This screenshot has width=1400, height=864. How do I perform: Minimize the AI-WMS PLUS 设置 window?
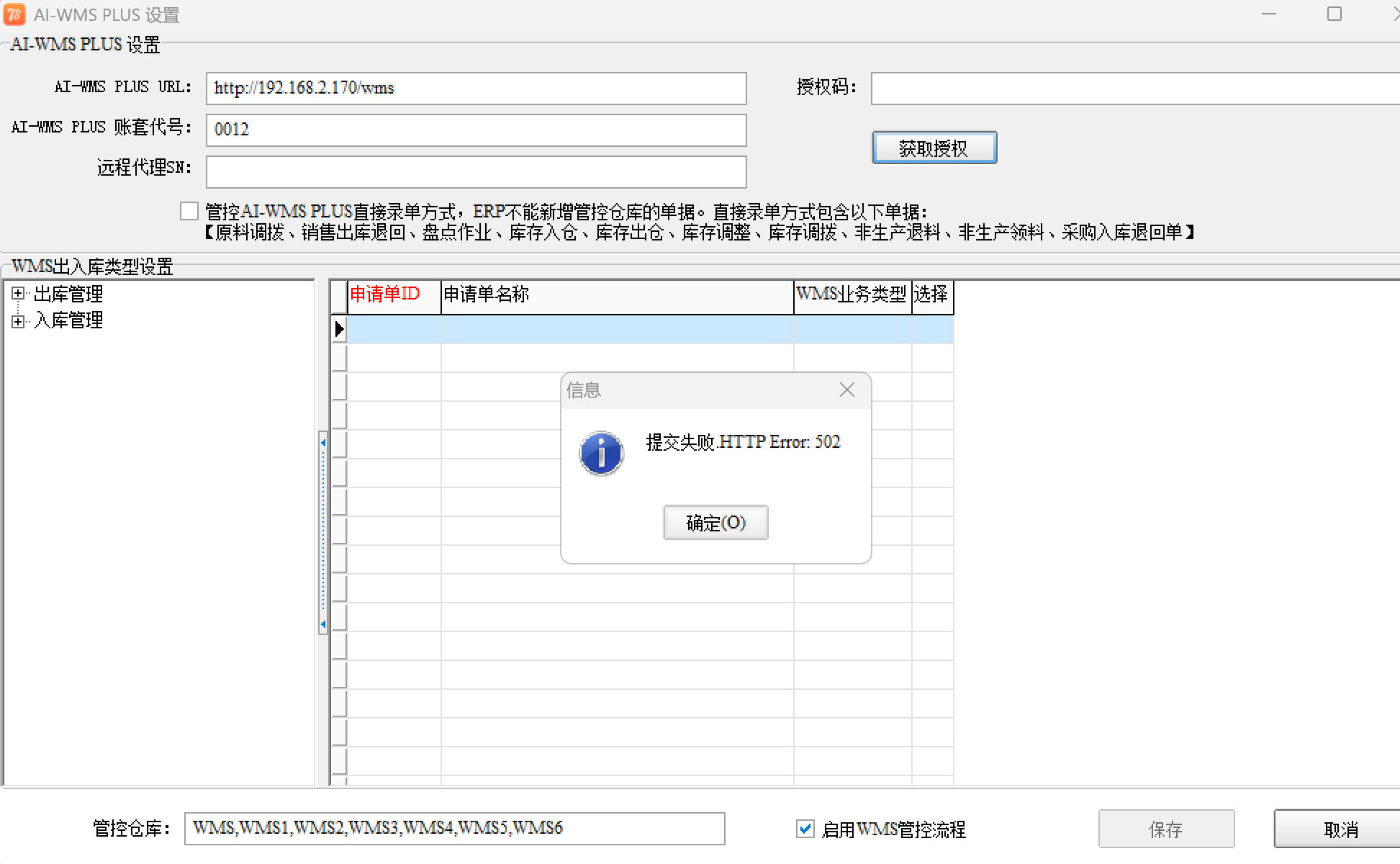[x=1269, y=14]
